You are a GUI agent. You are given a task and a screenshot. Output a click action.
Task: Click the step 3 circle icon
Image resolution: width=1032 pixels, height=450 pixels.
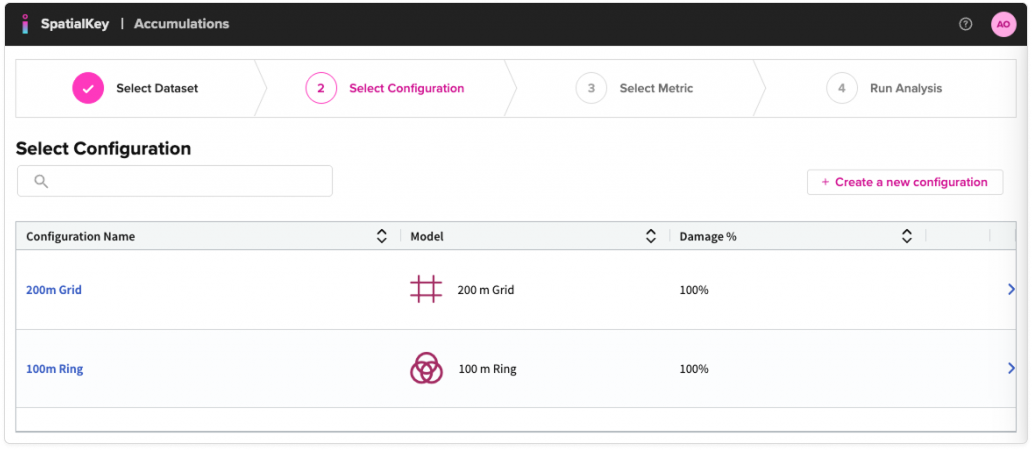(591, 88)
